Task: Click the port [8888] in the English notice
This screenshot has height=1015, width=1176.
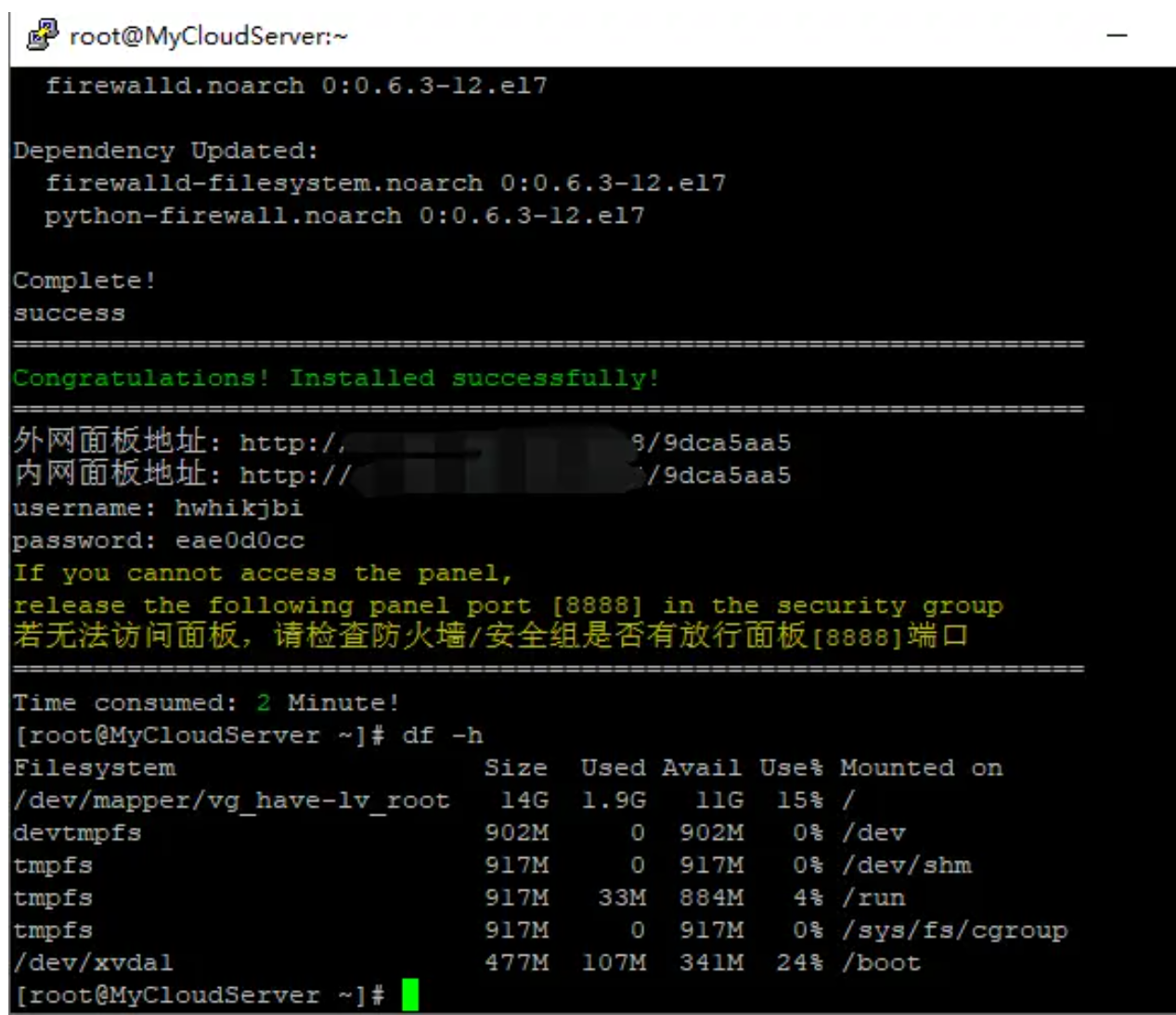Action: [597, 606]
